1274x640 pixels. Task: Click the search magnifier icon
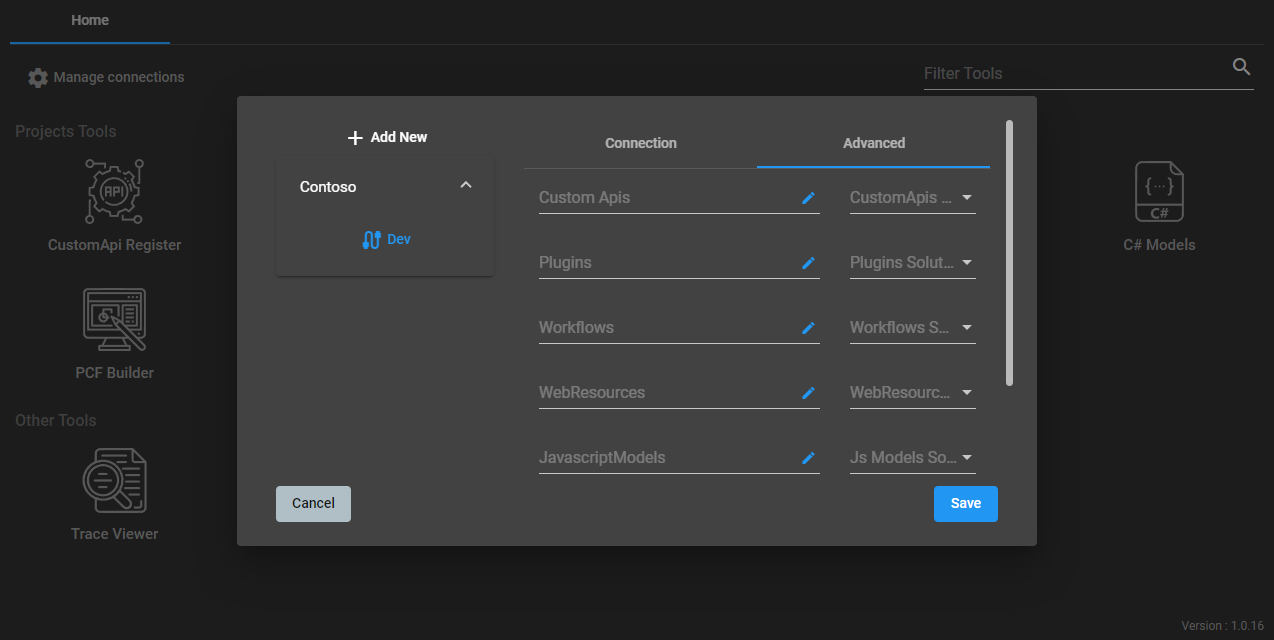point(1241,67)
